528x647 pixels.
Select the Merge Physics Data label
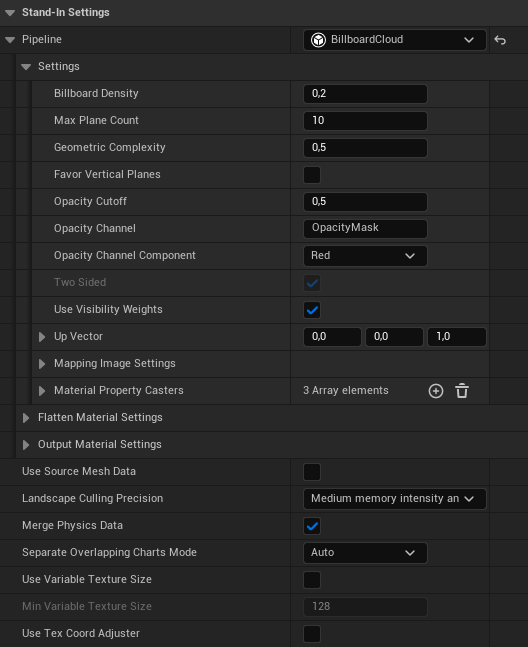click(73, 525)
